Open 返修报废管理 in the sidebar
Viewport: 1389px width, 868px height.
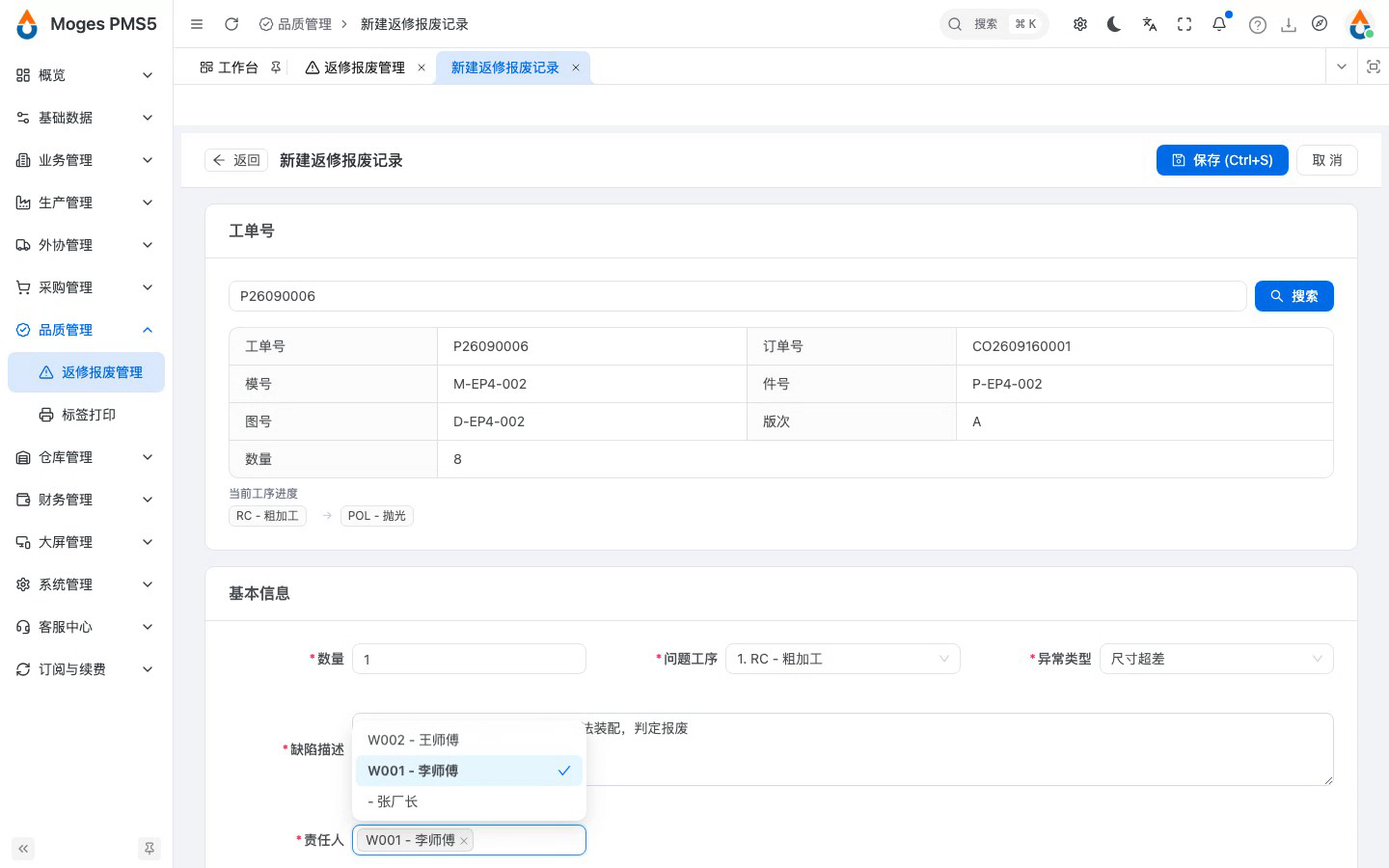click(x=86, y=372)
